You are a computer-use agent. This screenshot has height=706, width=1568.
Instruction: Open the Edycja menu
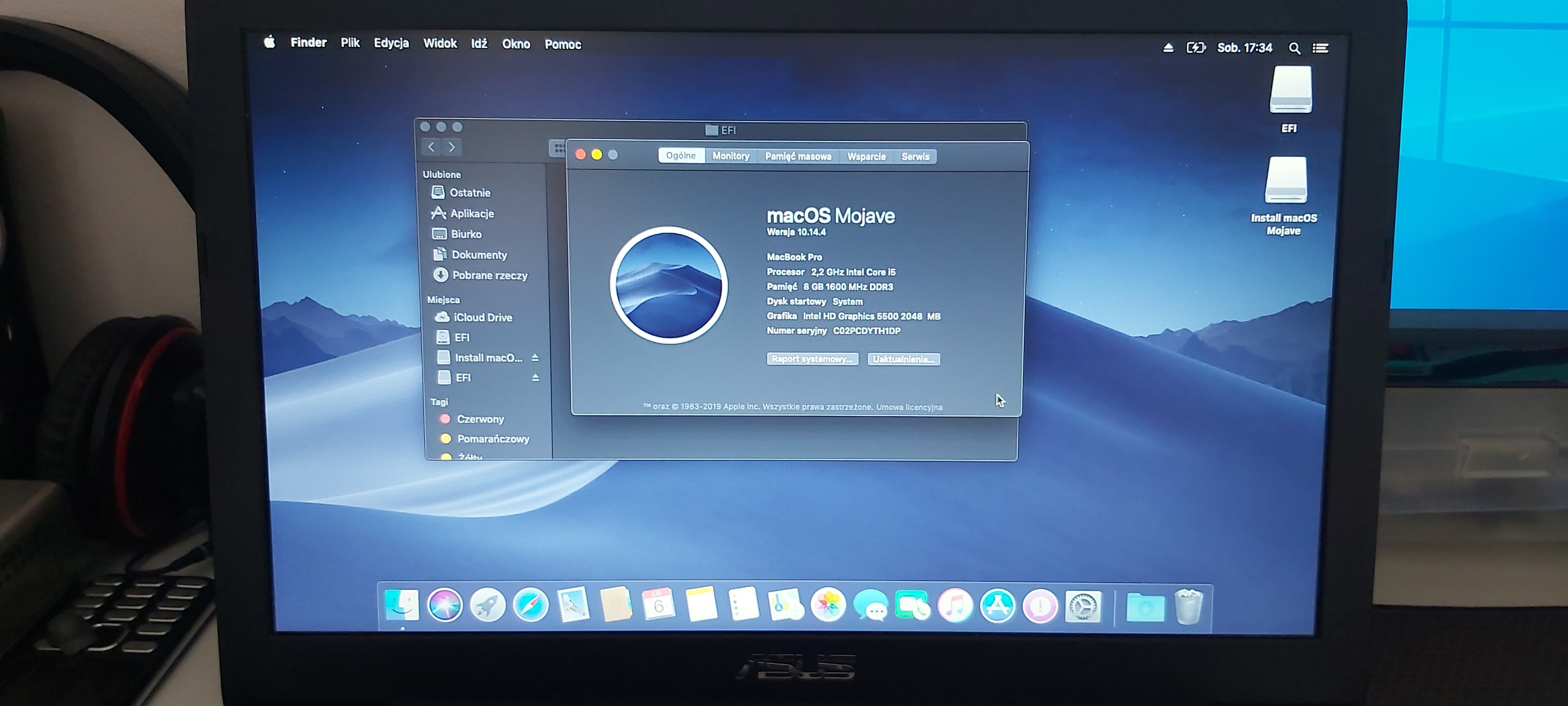point(391,43)
